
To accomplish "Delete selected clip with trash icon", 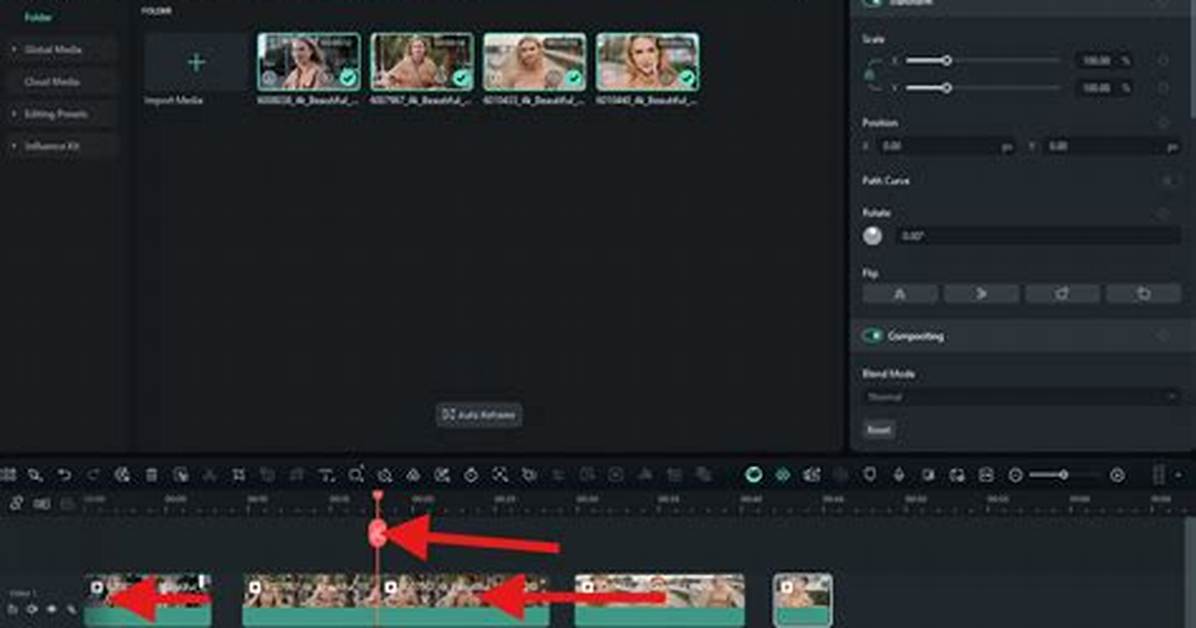I will point(151,475).
